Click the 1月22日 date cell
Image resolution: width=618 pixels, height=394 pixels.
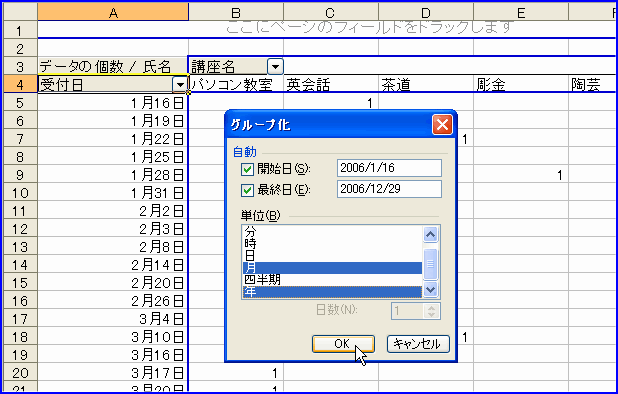(113, 139)
